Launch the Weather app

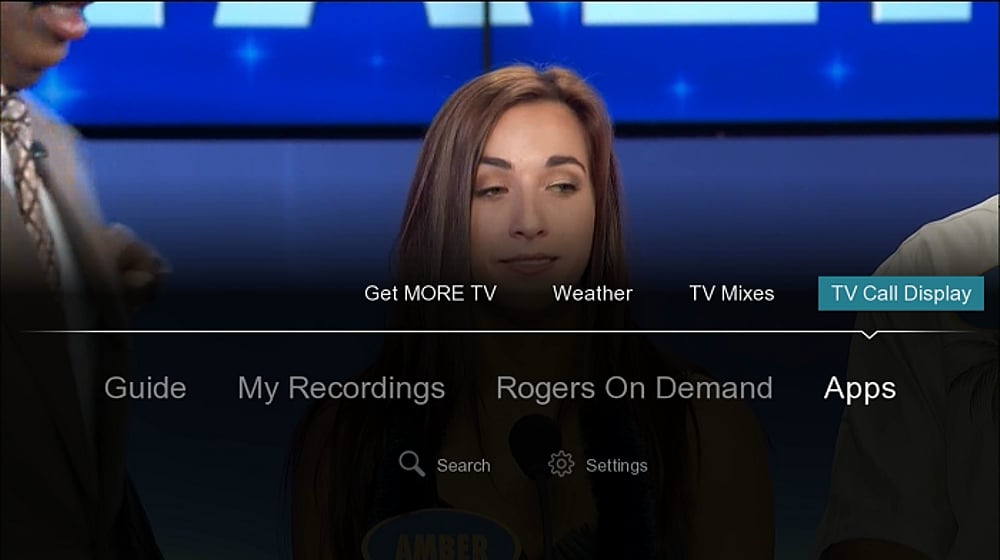[592, 293]
